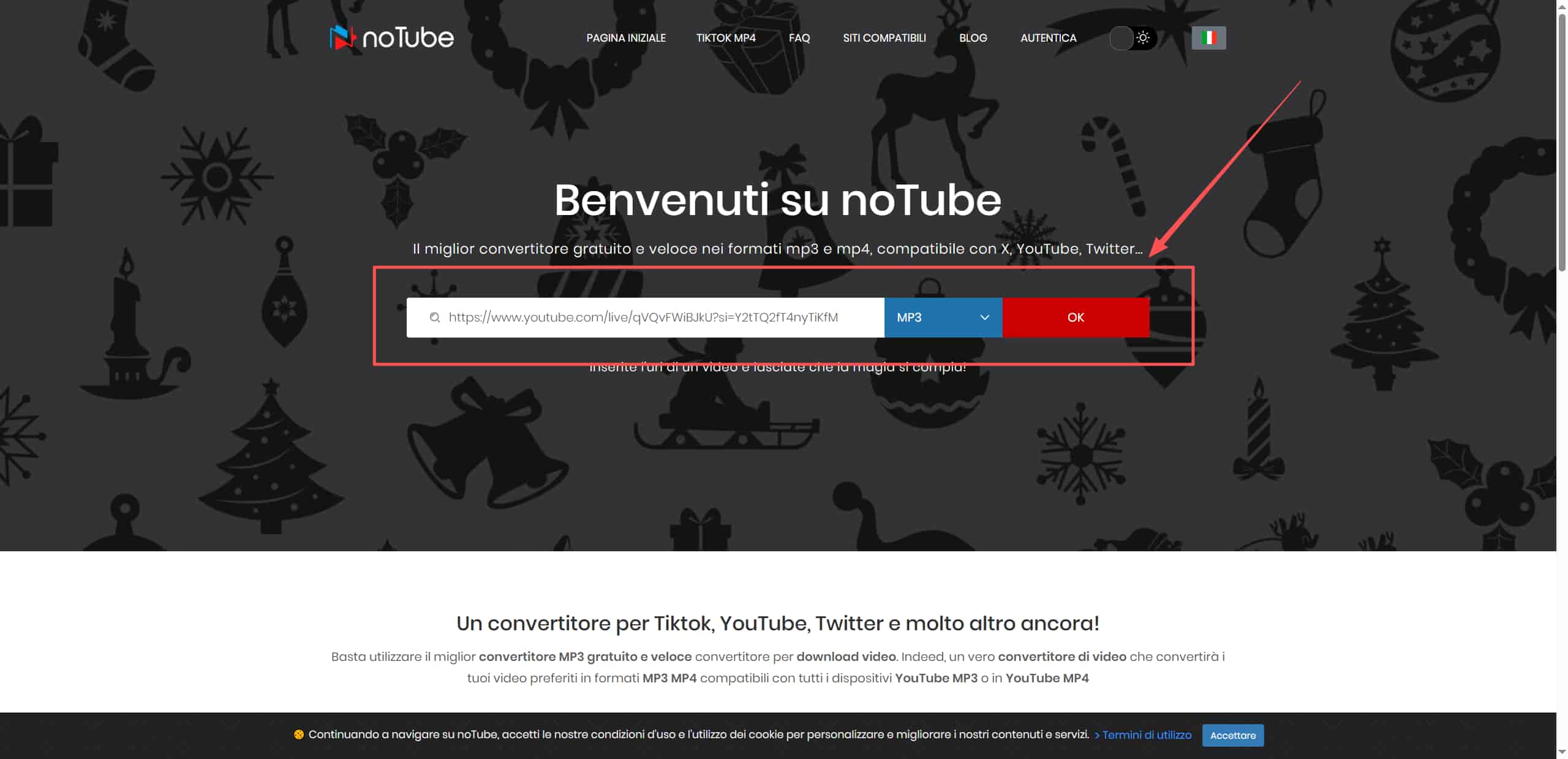Click the warning emoji in the cookie banner
The width and height of the screenshot is (1568, 759).
point(299,734)
